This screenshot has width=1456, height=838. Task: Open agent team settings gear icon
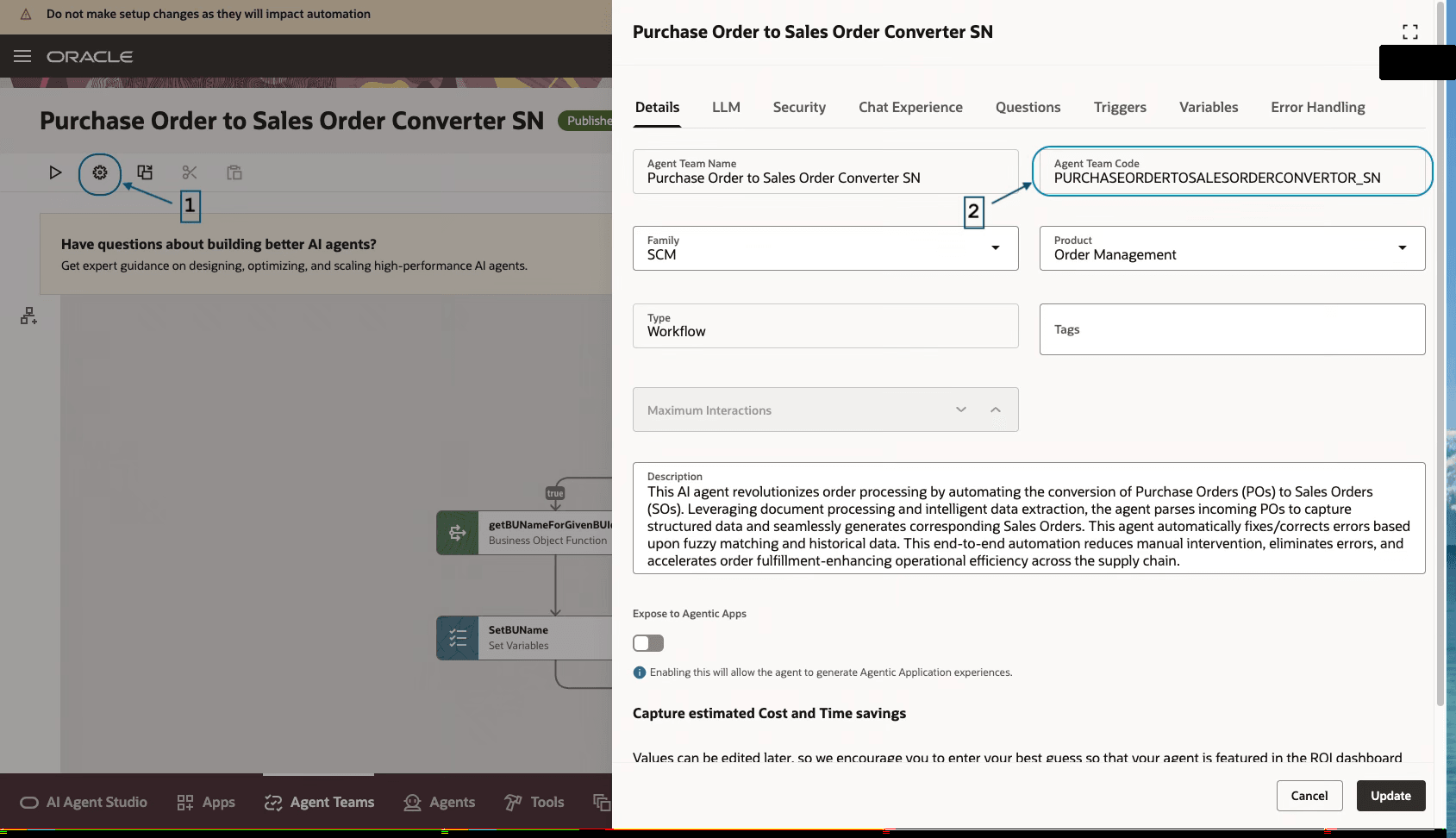100,172
